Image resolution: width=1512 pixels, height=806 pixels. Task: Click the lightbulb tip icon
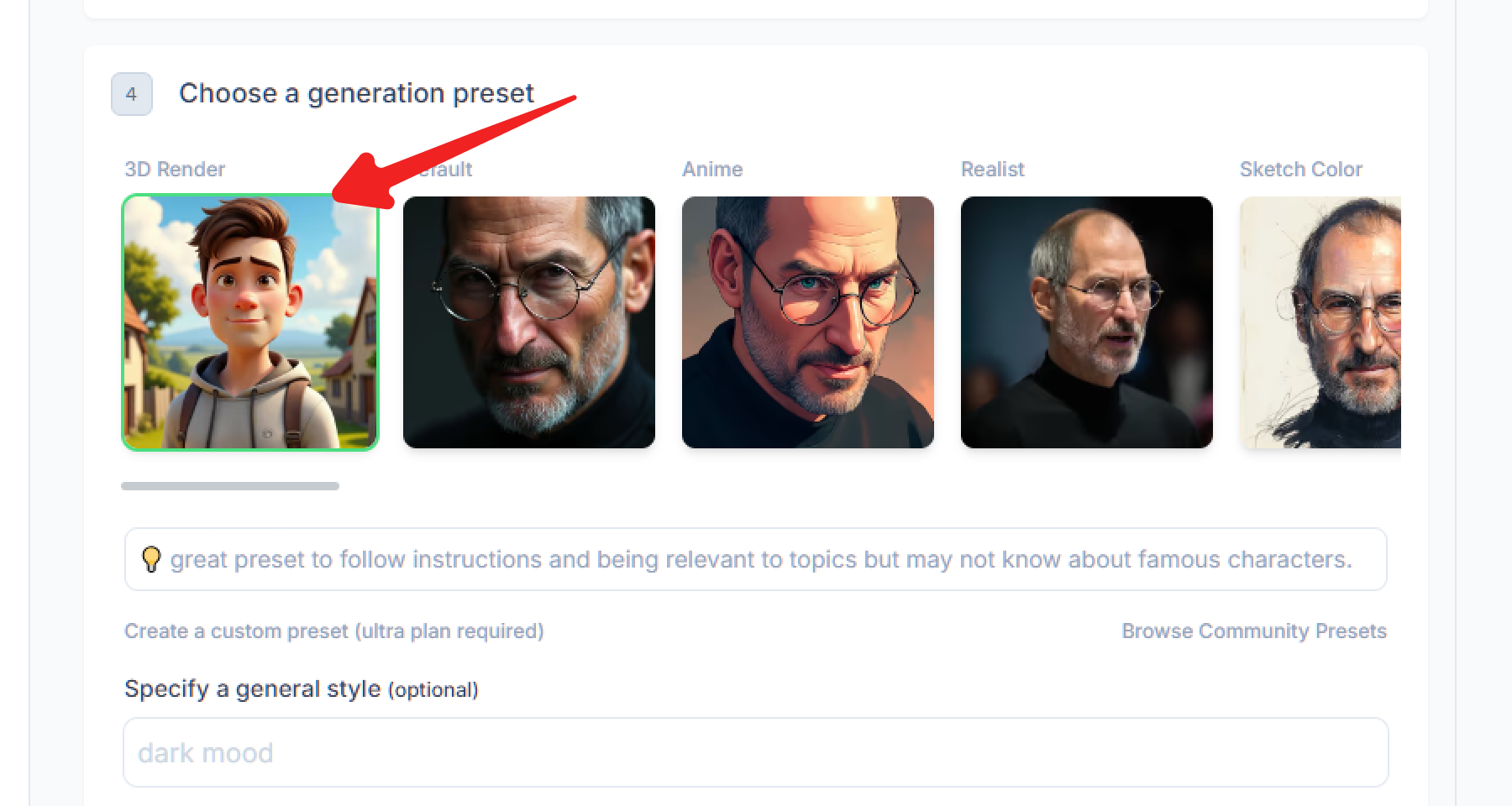click(151, 558)
